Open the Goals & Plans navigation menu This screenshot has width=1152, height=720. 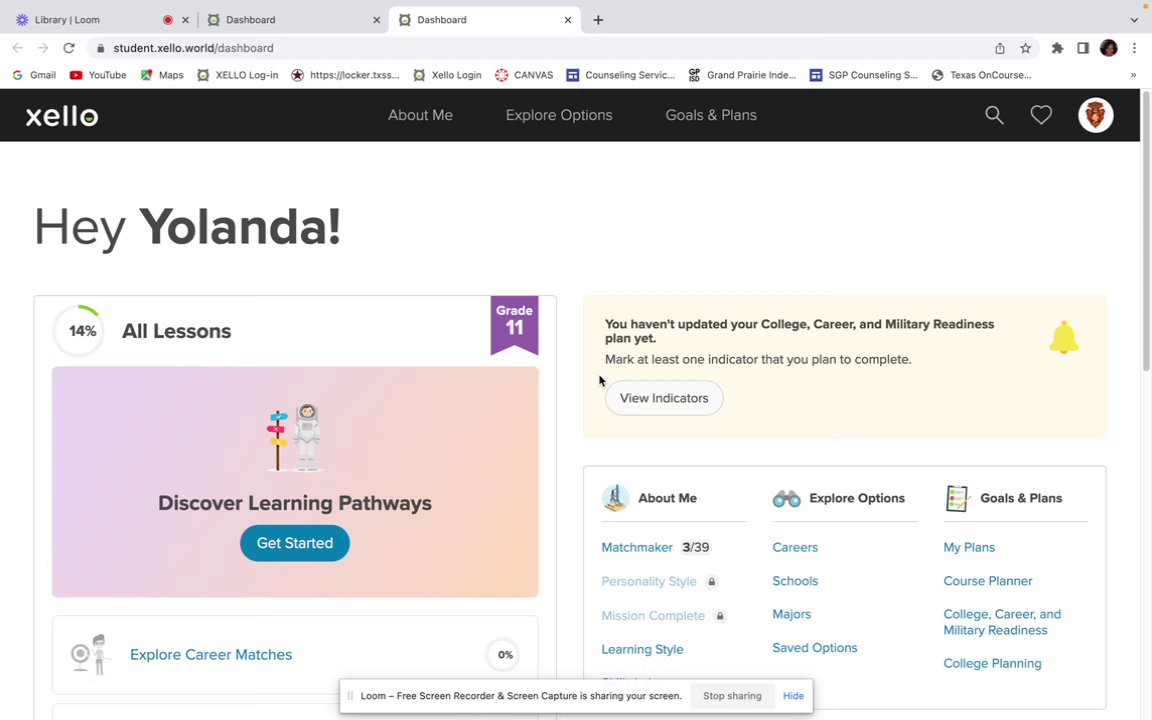point(710,115)
